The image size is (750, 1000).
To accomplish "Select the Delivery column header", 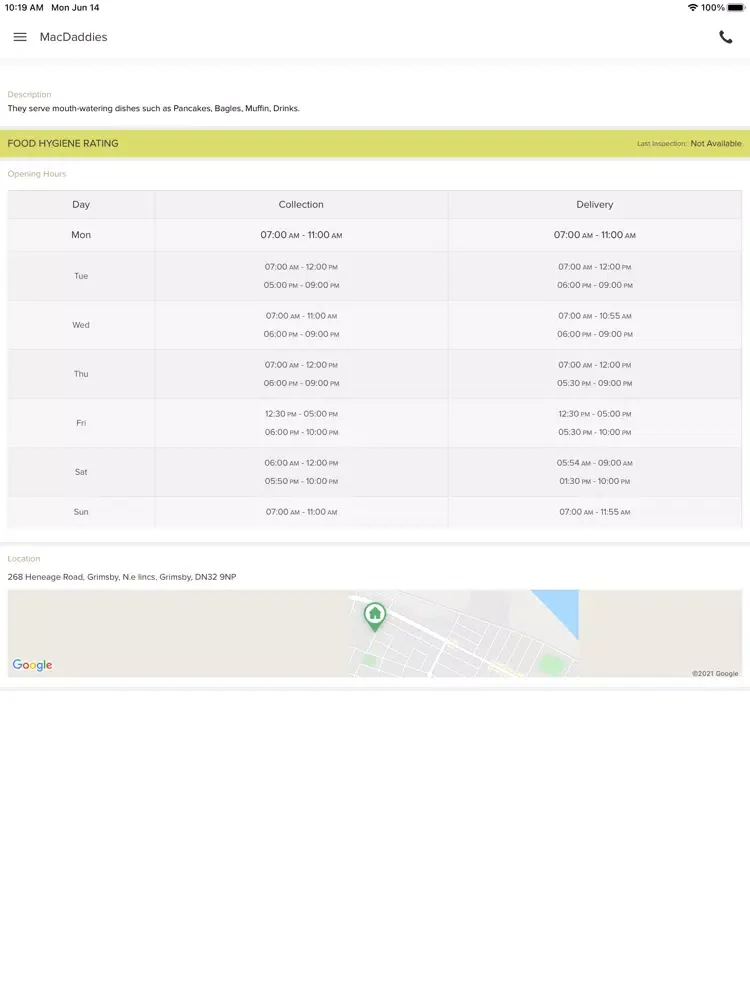I will tap(594, 205).
